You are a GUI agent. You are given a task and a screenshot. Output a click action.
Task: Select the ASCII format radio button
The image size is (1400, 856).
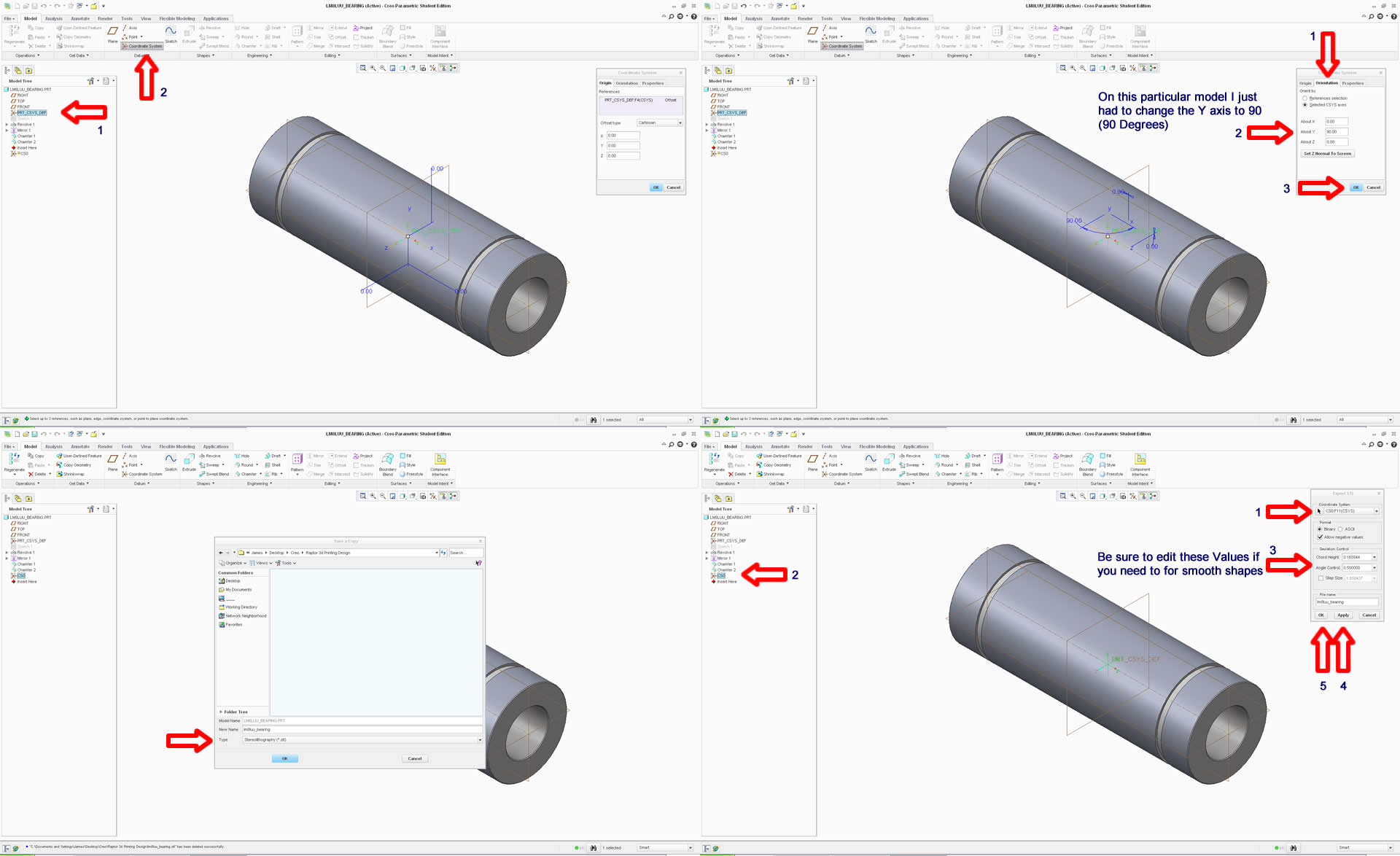(x=1340, y=529)
